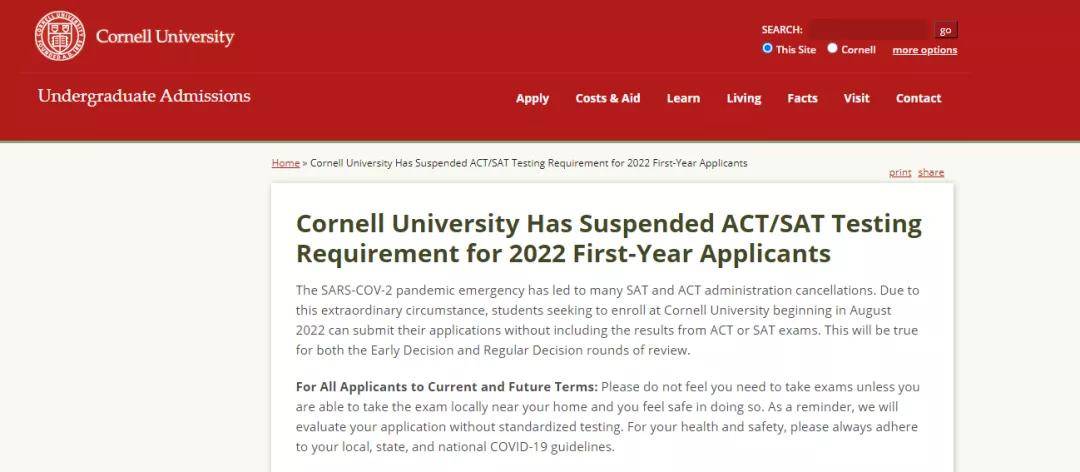Image resolution: width=1080 pixels, height=472 pixels.
Task: Click the Home breadcrumb link
Action: 285,163
